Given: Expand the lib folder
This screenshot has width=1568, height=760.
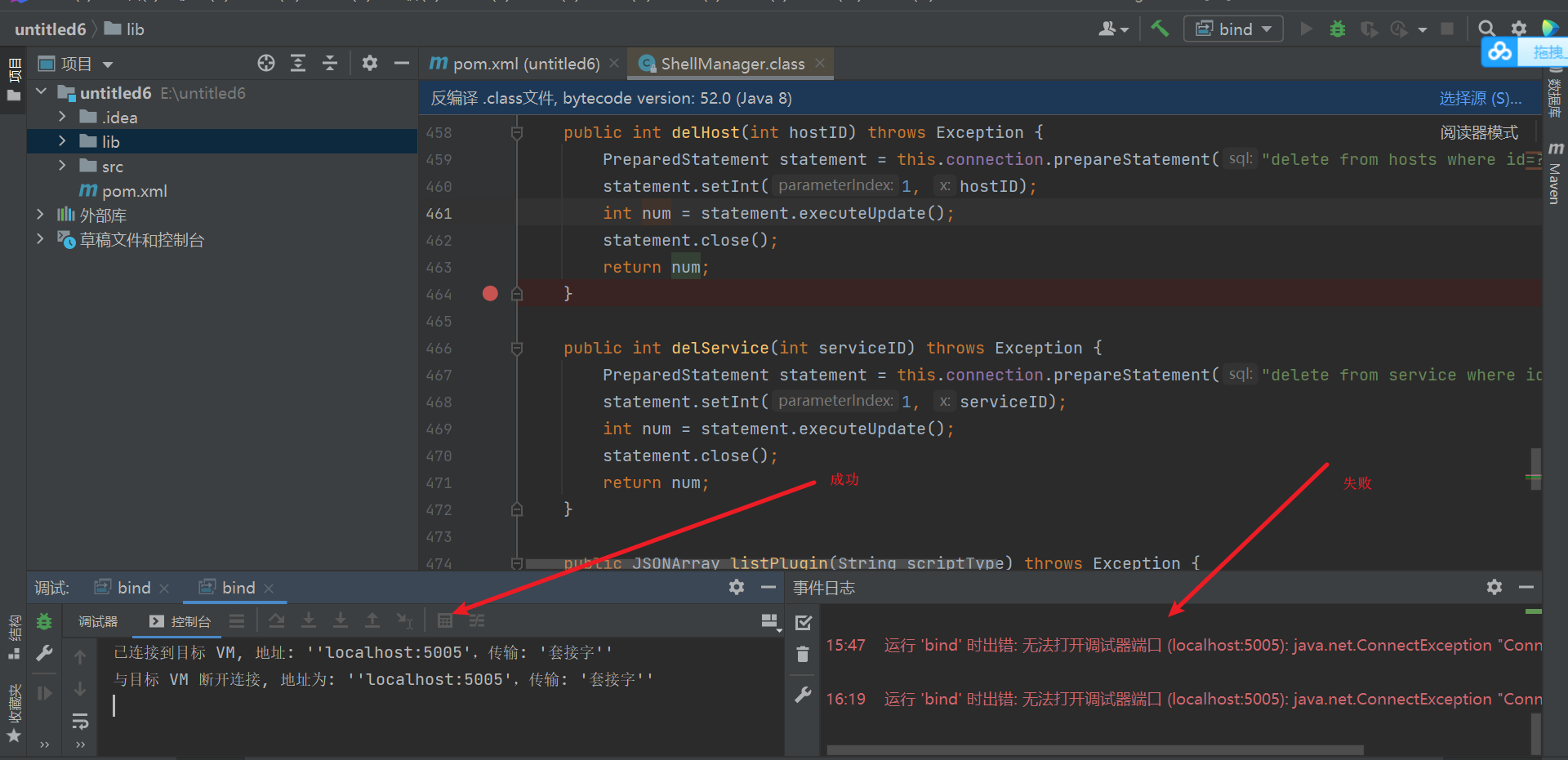Looking at the screenshot, I should 62,141.
